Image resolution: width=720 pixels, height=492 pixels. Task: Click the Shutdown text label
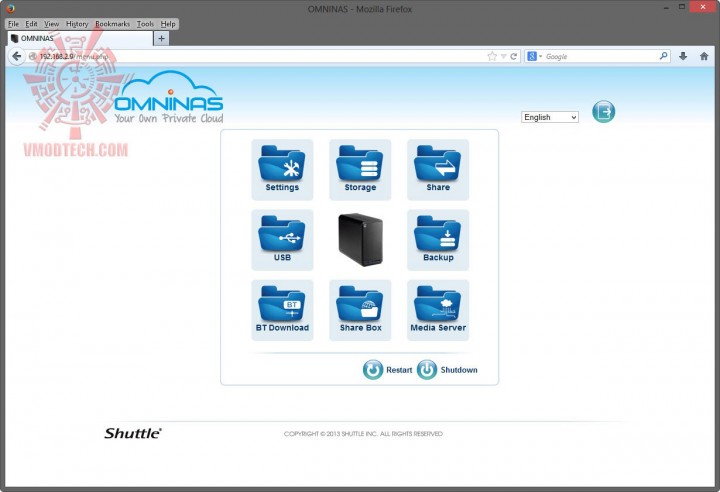click(459, 370)
